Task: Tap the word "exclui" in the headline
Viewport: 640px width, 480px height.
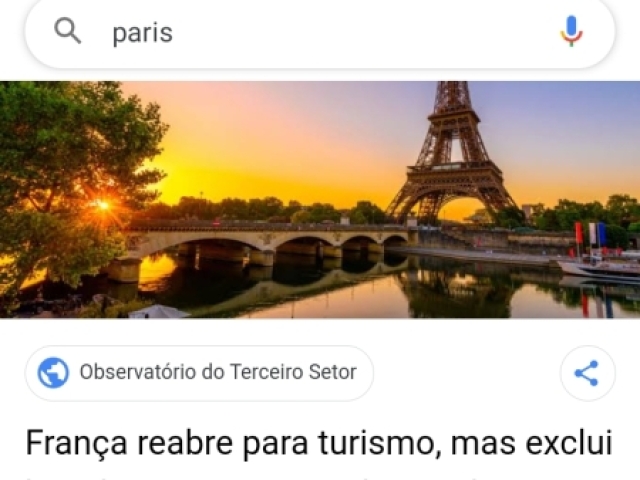Action: point(569,443)
